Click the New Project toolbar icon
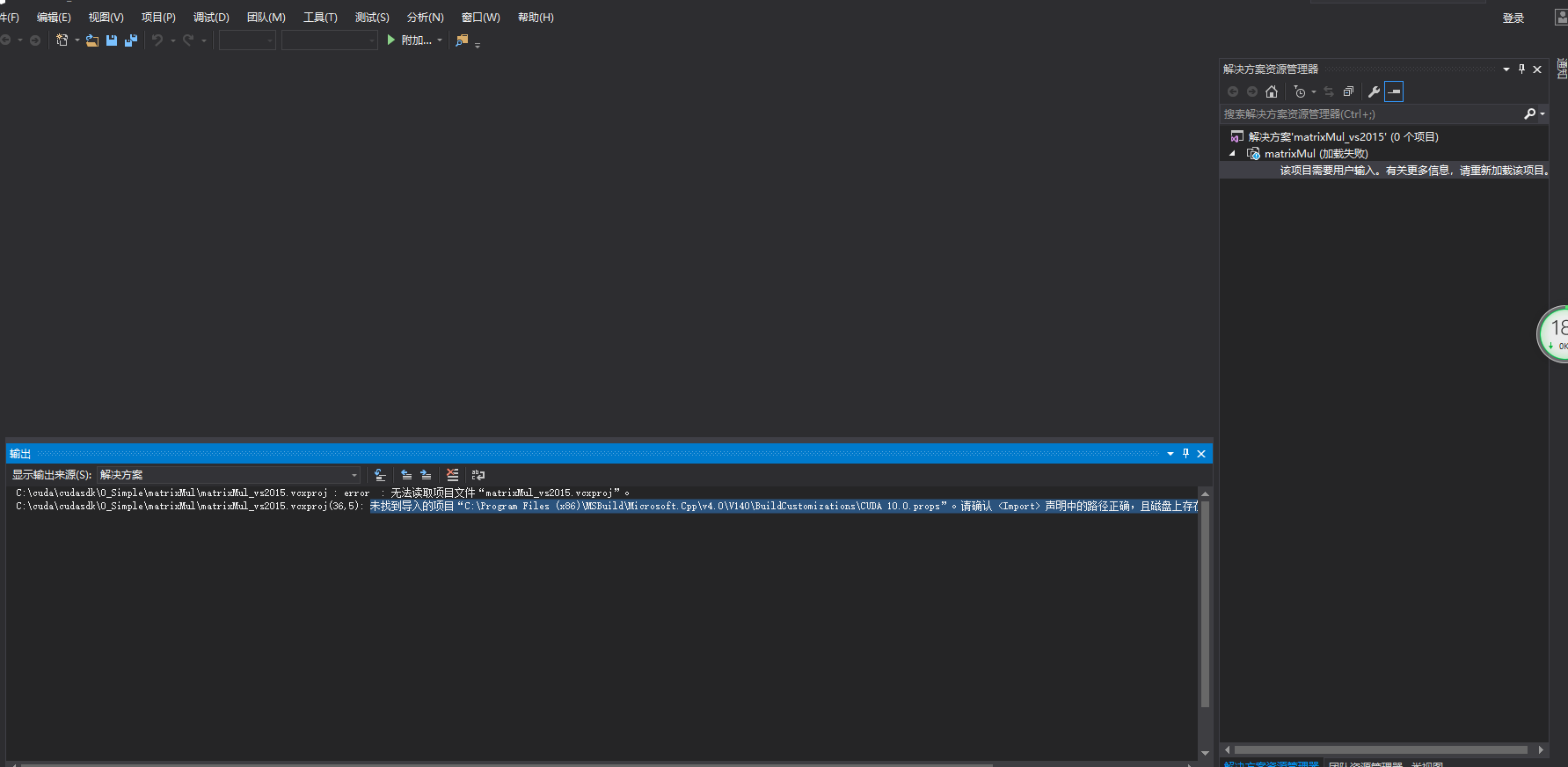 pos(62,40)
